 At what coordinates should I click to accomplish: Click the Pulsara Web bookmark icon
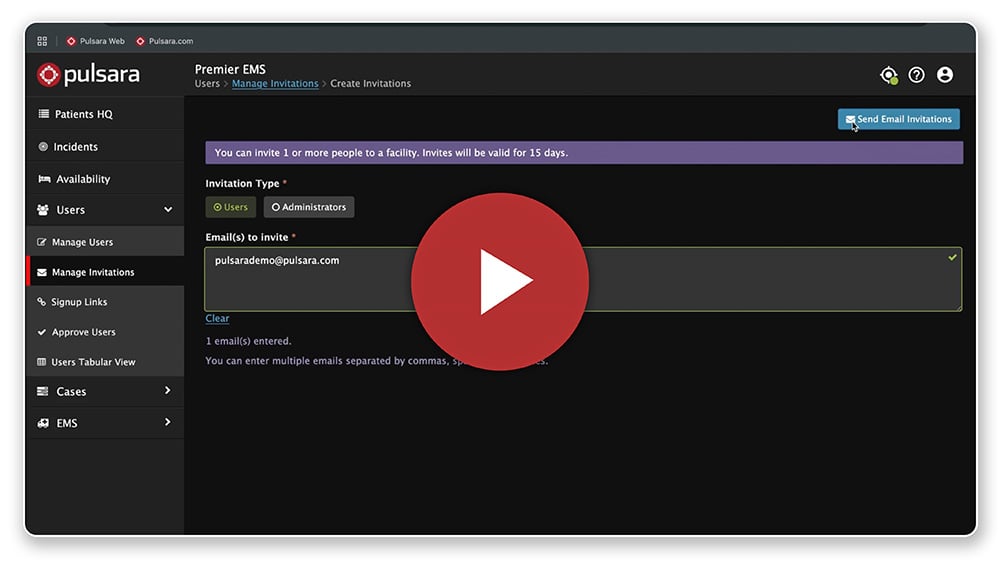pos(71,41)
